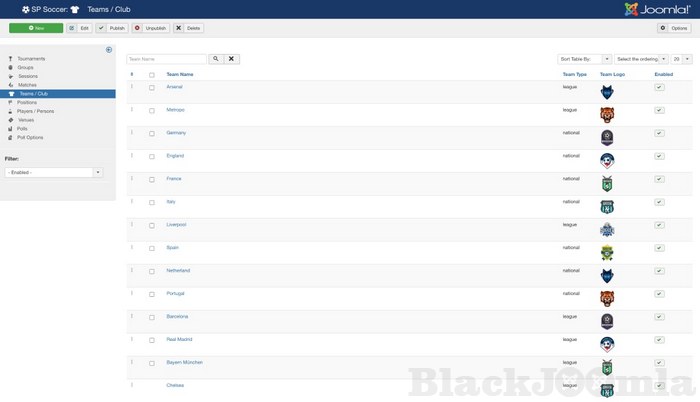700x402 pixels.
Task: Select the England row checkbox
Action: tap(152, 156)
